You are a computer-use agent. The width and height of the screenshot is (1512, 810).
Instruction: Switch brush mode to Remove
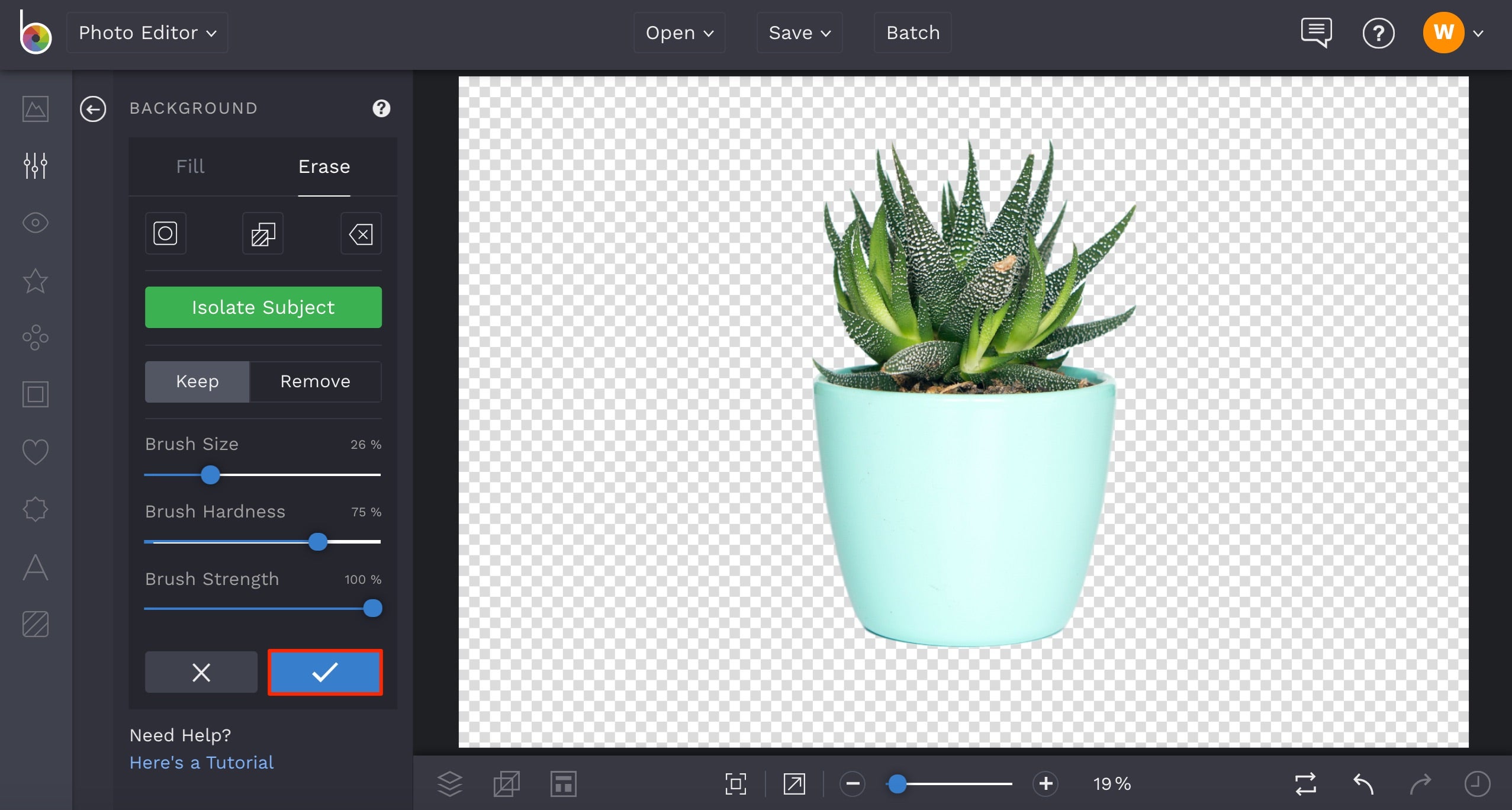pyautogui.click(x=315, y=381)
